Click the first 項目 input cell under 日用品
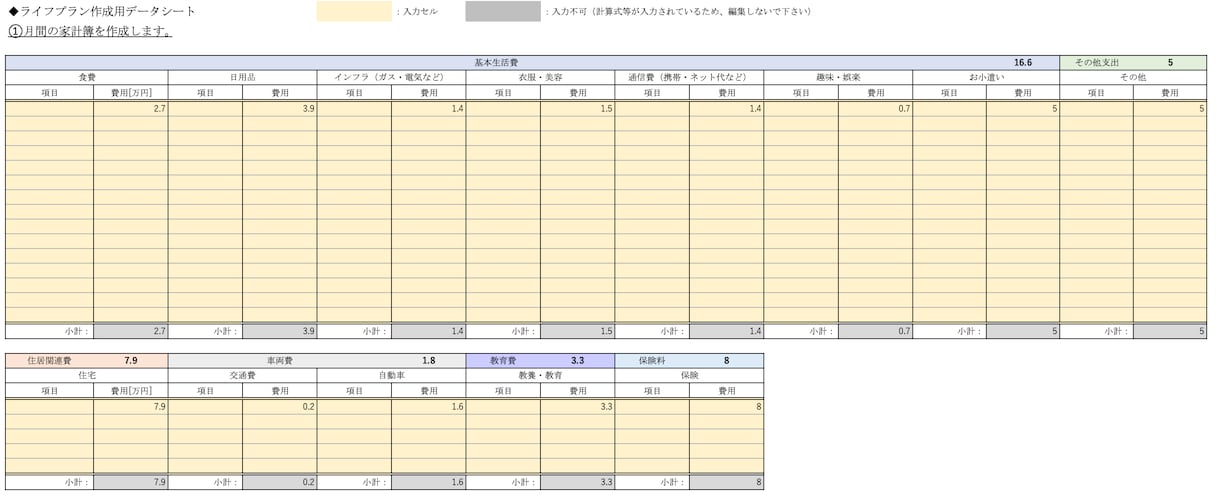This screenshot has width=1220, height=499. point(206,108)
